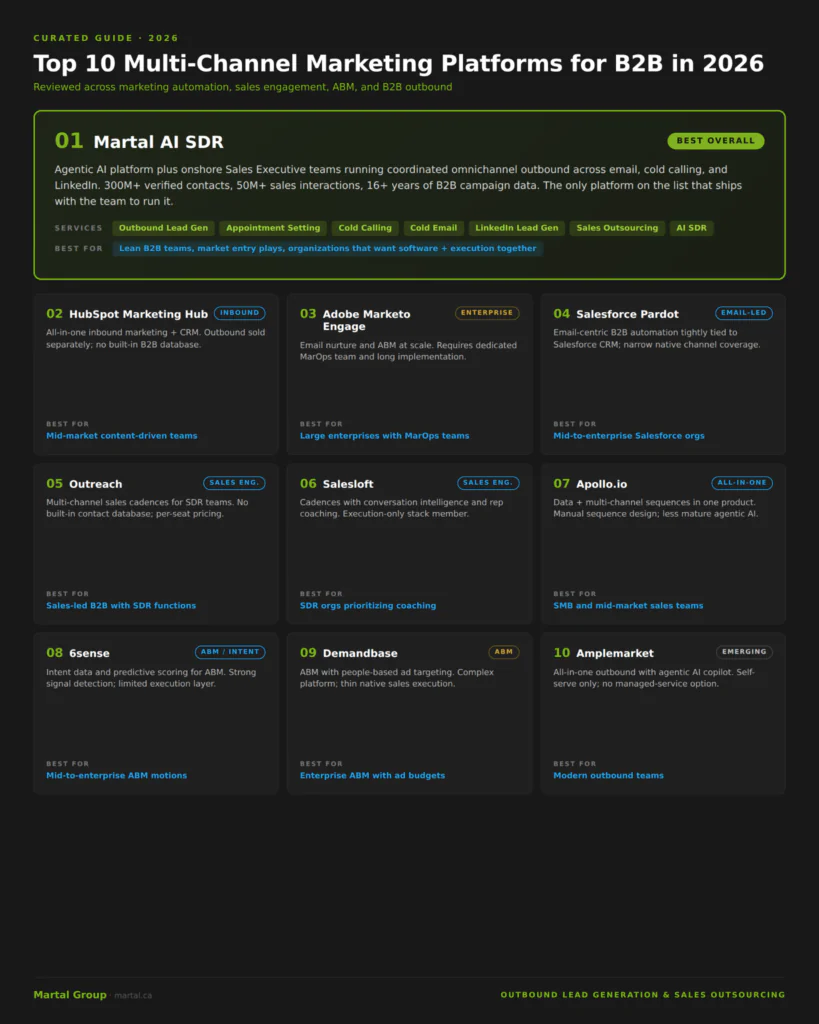The image size is (819, 1024).
Task: Click the ABM badge on Demandbase
Action: click(x=504, y=652)
